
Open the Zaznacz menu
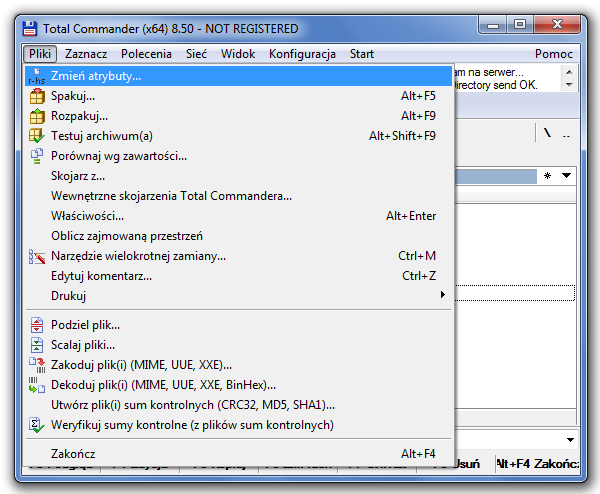coord(86,54)
